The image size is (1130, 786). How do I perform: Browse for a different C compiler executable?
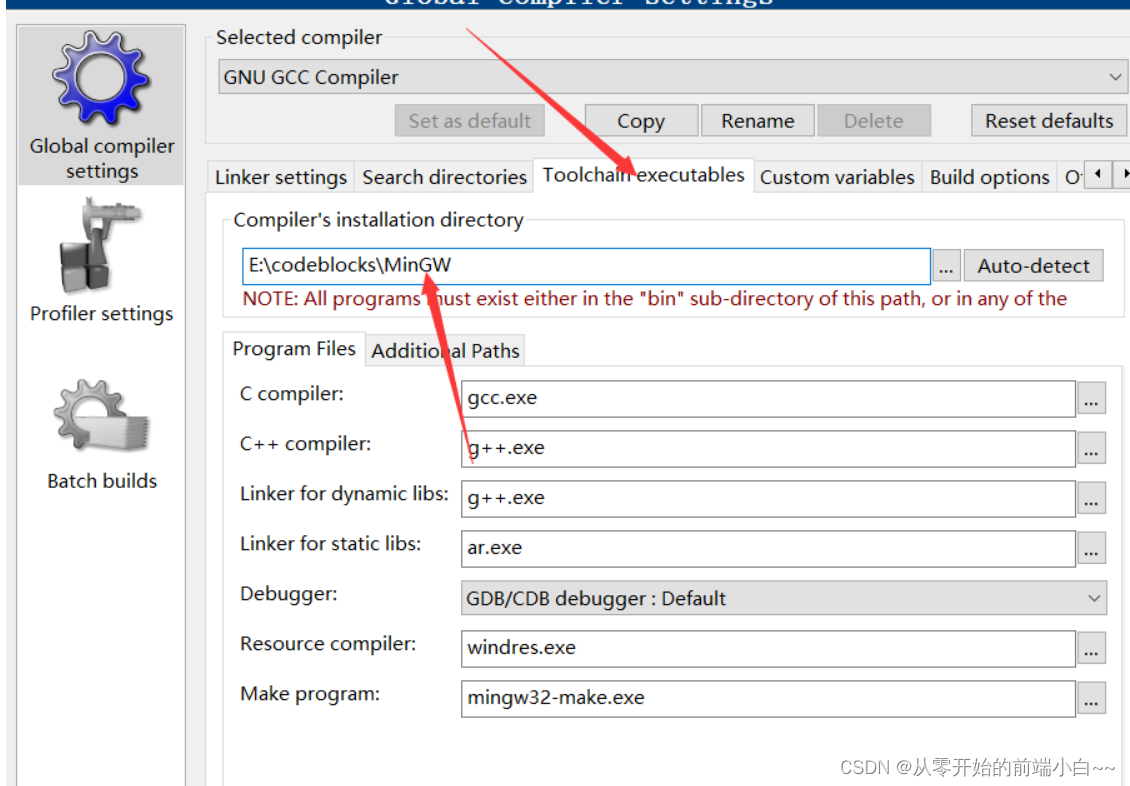coord(1091,398)
